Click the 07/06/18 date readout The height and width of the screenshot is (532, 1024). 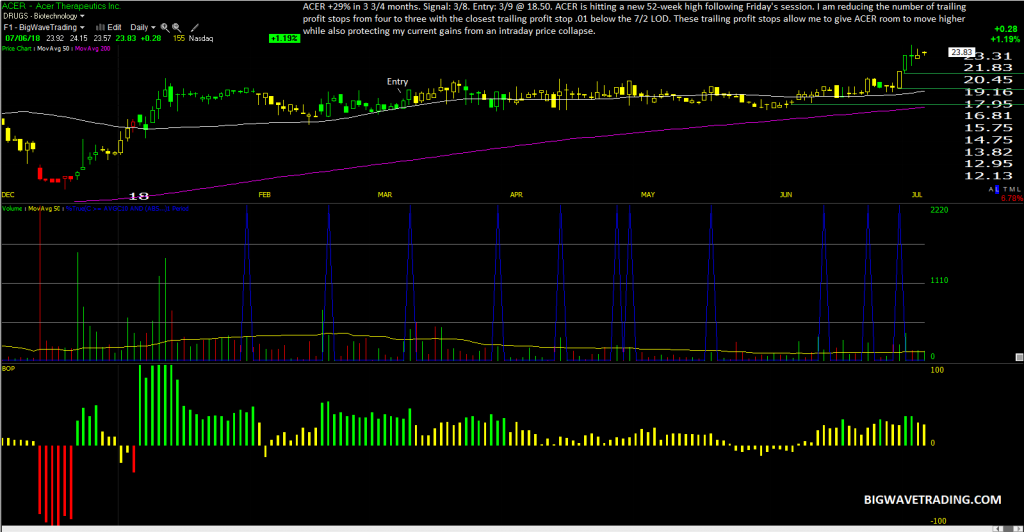click(23, 39)
